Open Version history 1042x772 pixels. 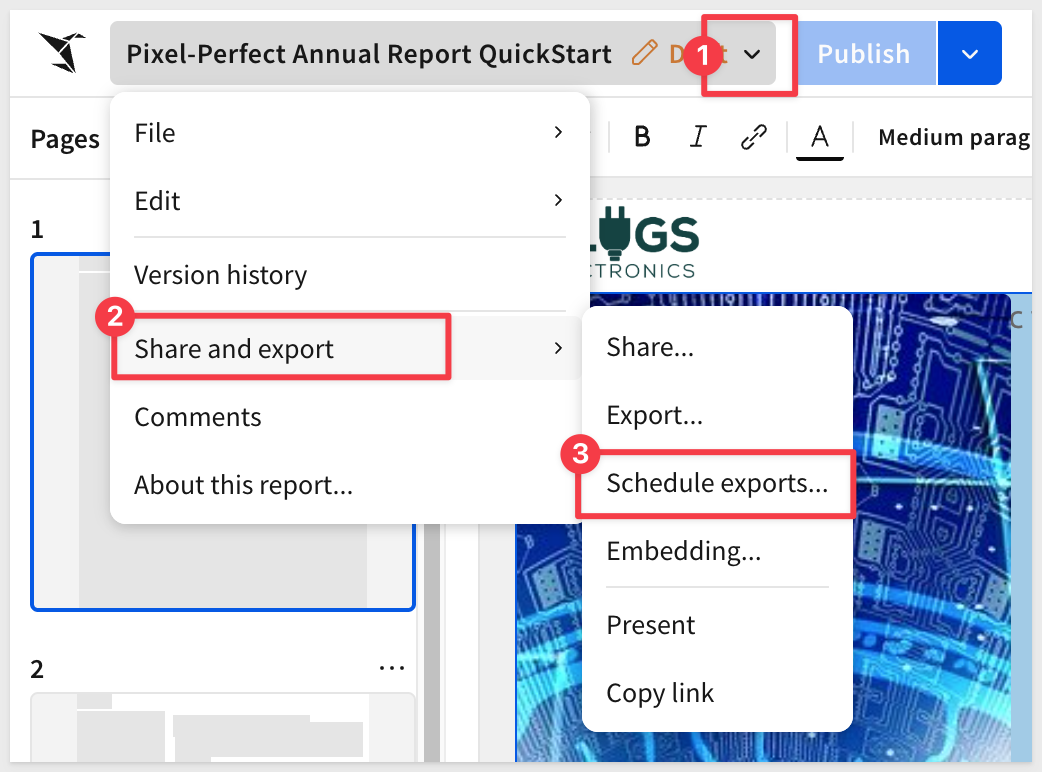point(221,275)
